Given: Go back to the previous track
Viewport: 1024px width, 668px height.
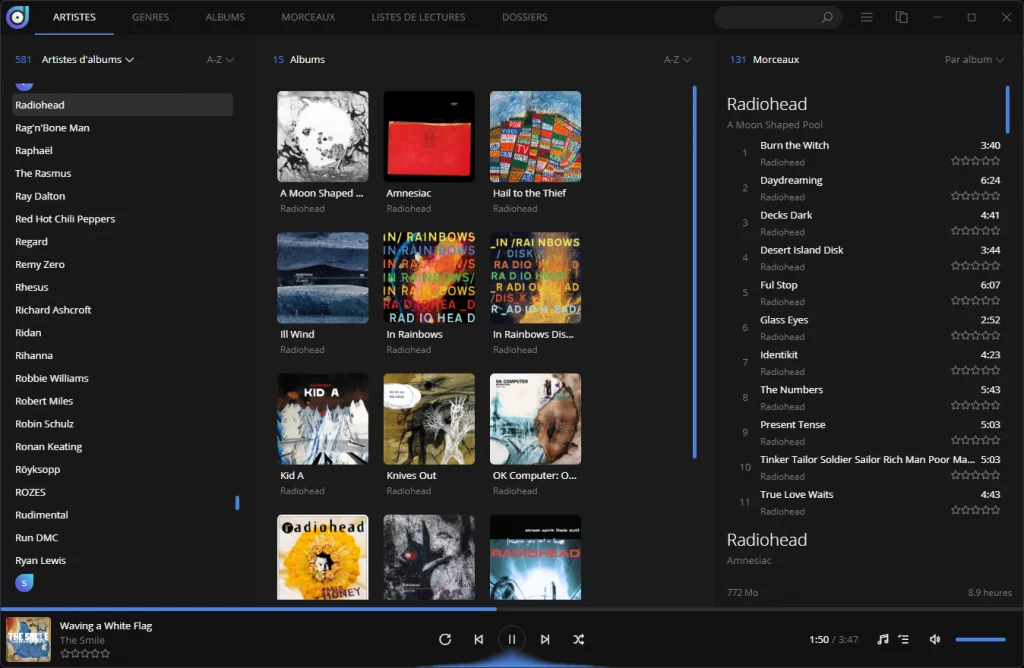Looking at the screenshot, I should [478, 639].
